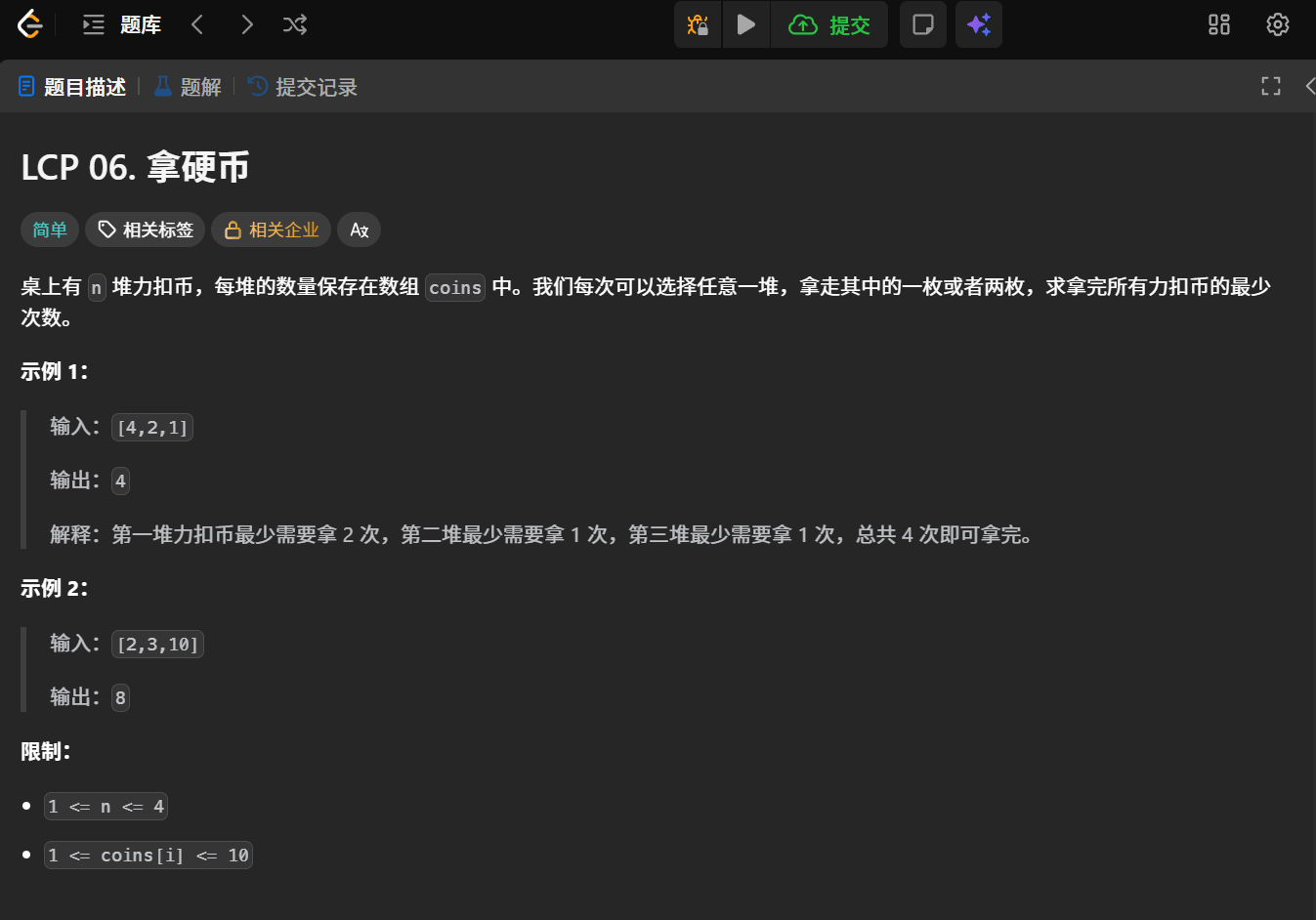Click the constraint '1 <= n <= 4'
Image resolution: width=1316 pixels, height=920 pixels.
[106, 806]
